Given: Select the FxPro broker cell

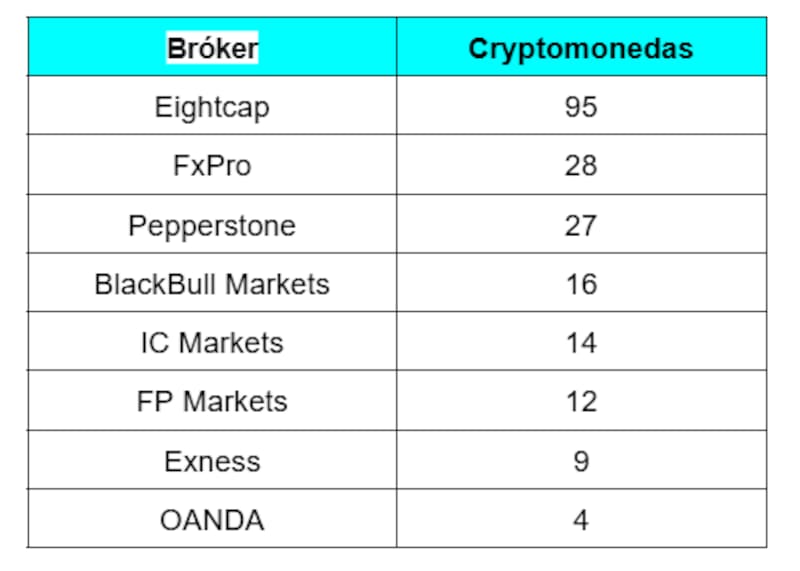Looking at the screenshot, I should tap(212, 165).
